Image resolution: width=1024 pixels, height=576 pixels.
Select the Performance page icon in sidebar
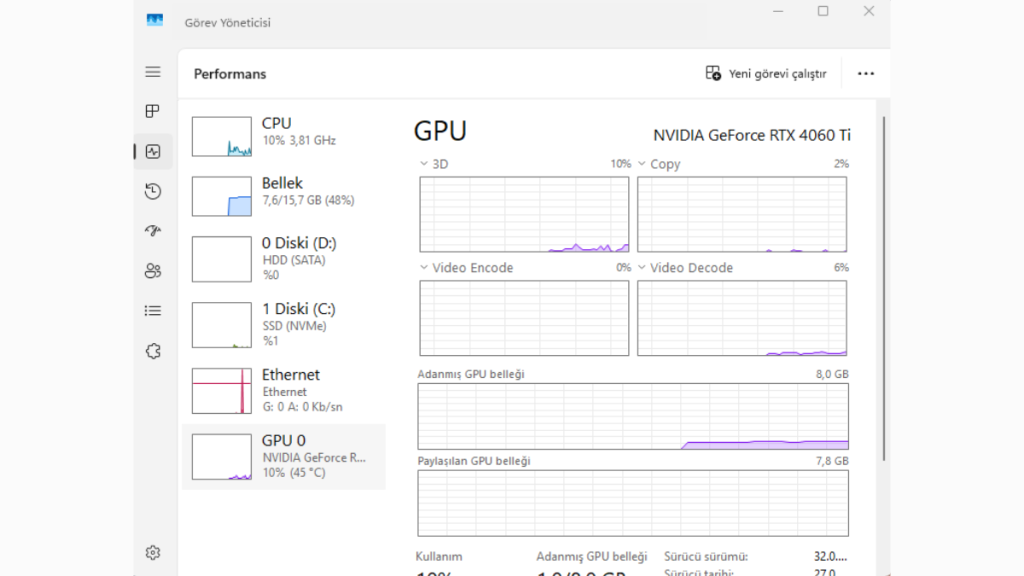pos(153,152)
